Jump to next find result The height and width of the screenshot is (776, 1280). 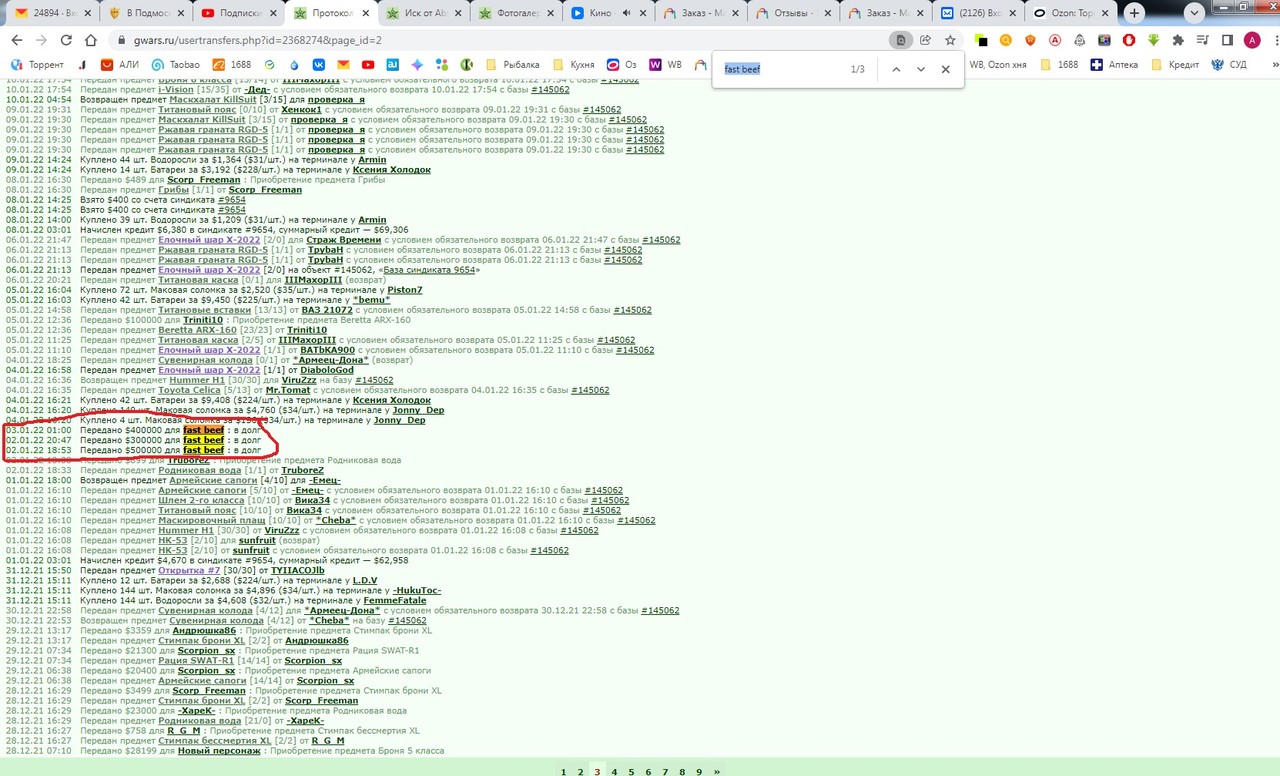tap(921, 69)
